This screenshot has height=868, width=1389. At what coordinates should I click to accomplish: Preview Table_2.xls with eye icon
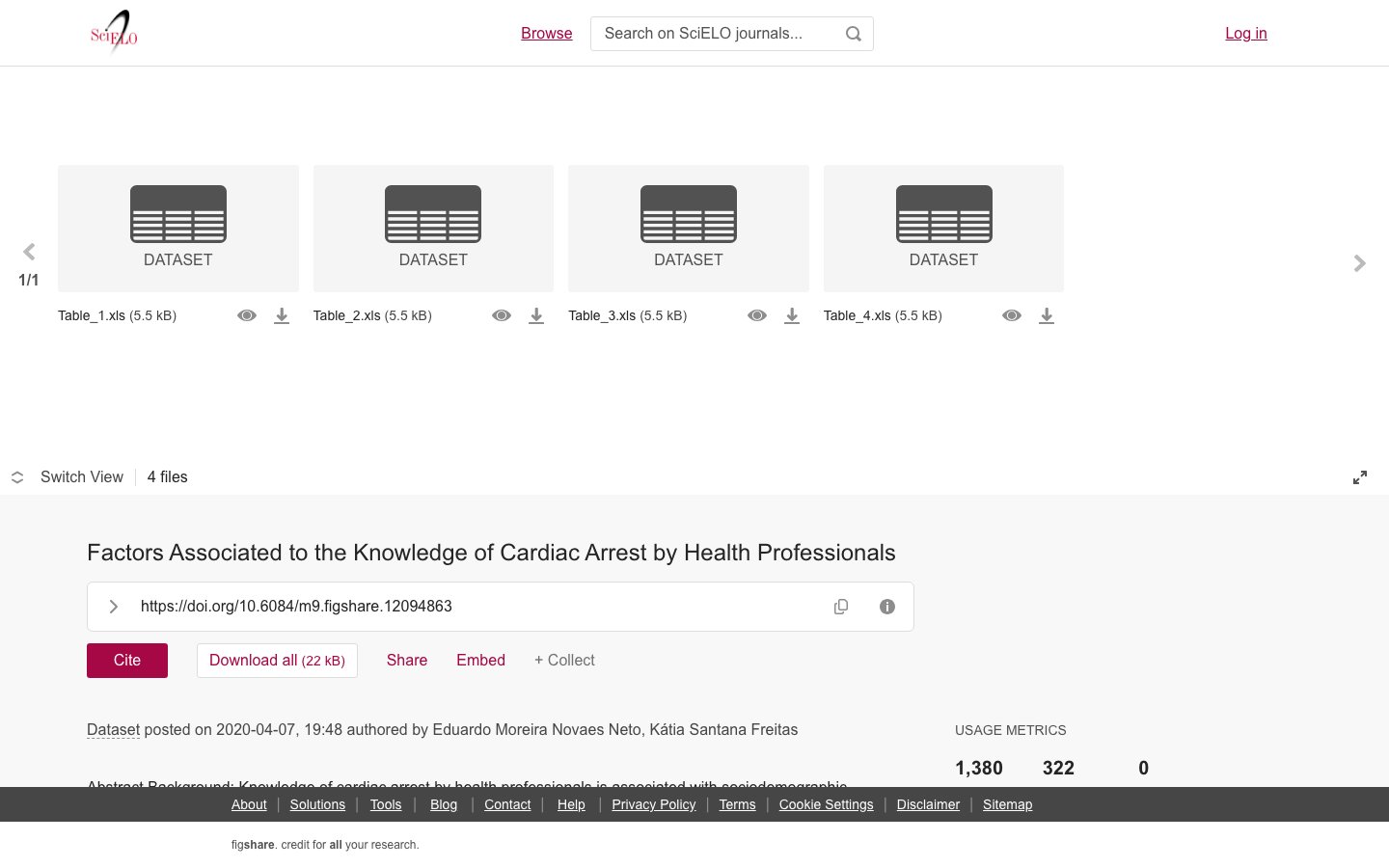click(502, 315)
